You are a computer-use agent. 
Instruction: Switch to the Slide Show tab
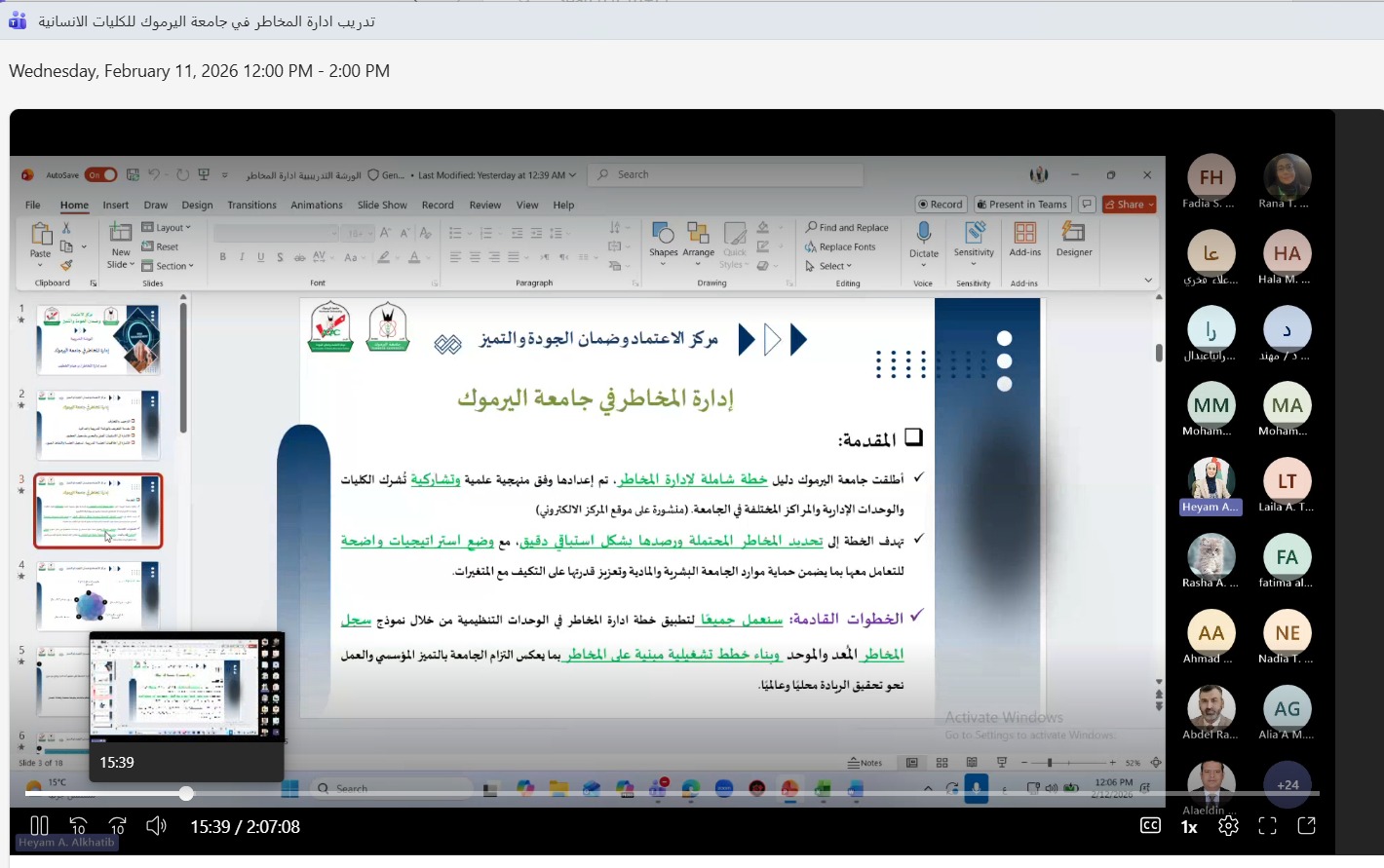pyautogui.click(x=382, y=206)
